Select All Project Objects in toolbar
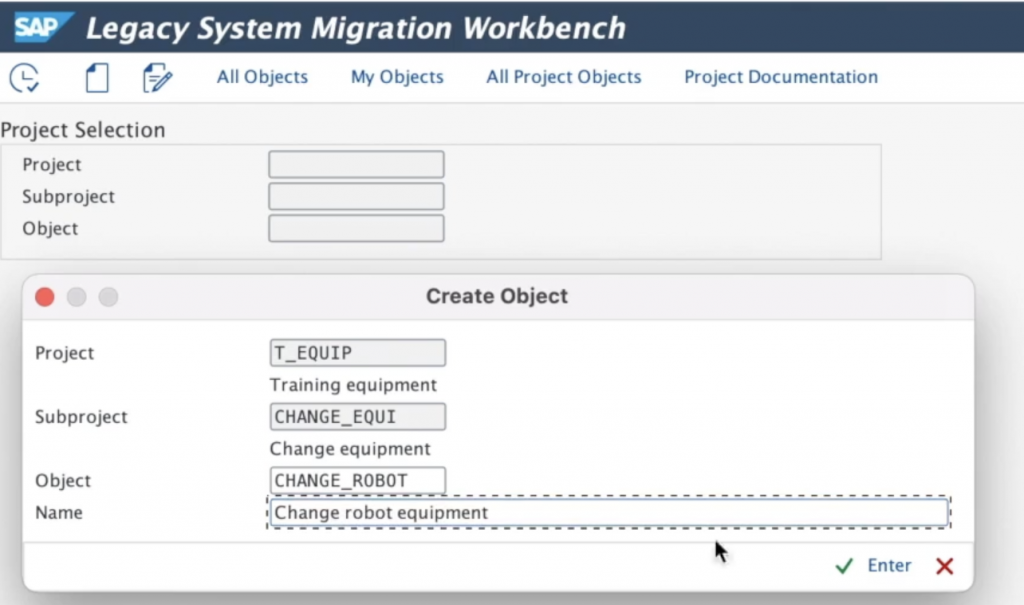Viewport: 1024px width, 605px height. pos(563,77)
